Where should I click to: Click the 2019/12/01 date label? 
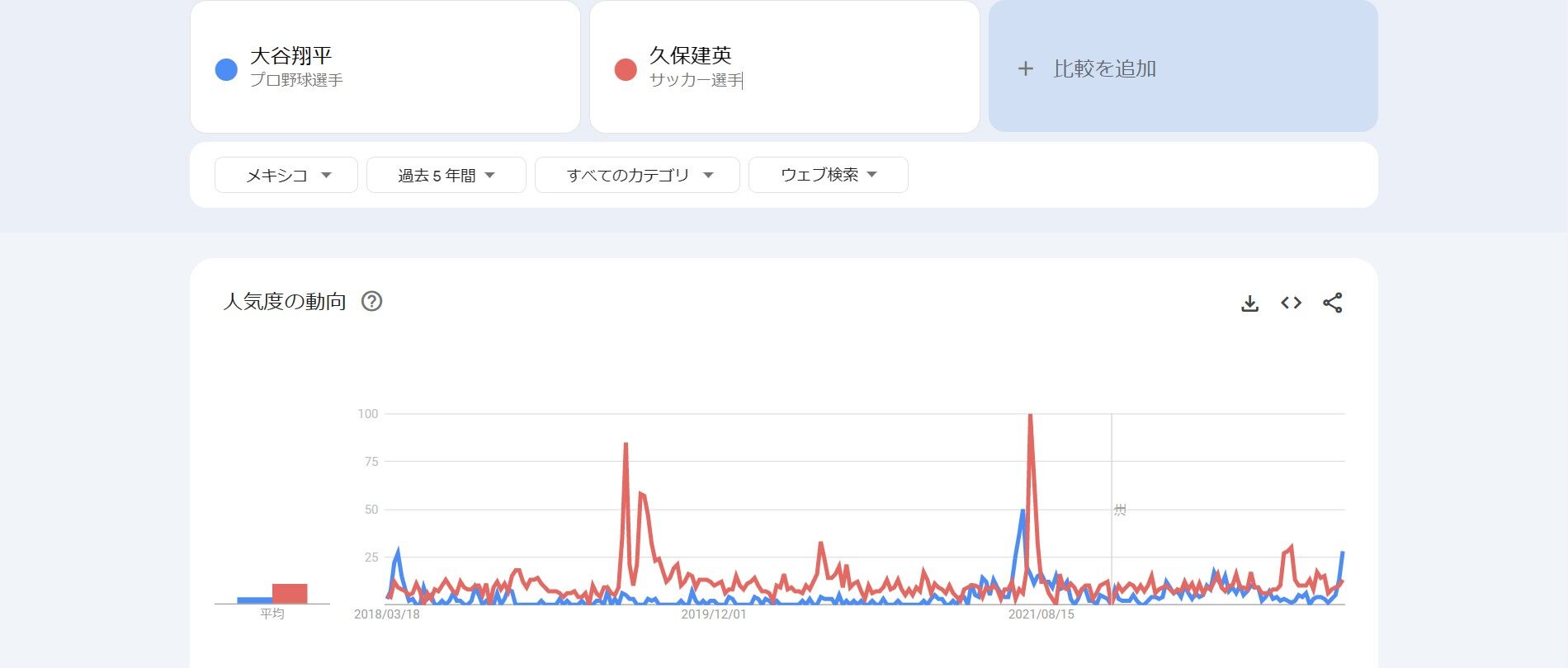point(713,614)
